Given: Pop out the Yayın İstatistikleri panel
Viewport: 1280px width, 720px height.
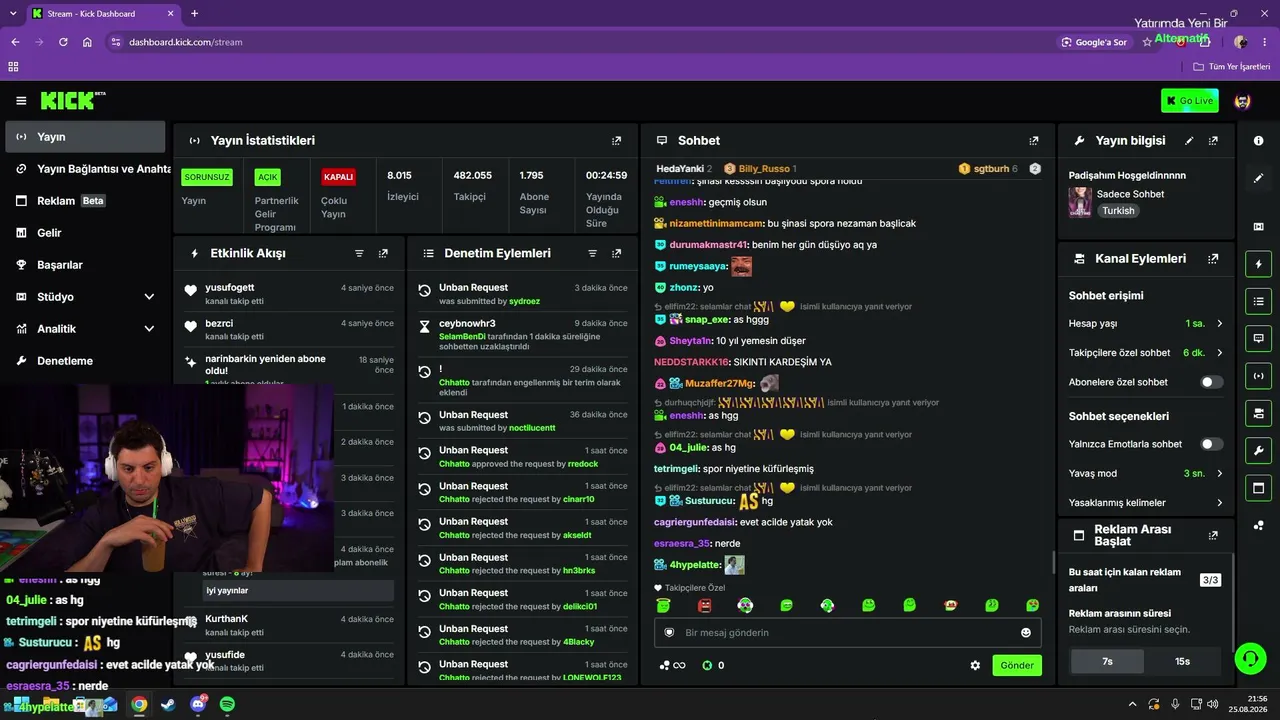Looking at the screenshot, I should pyautogui.click(x=616, y=141).
